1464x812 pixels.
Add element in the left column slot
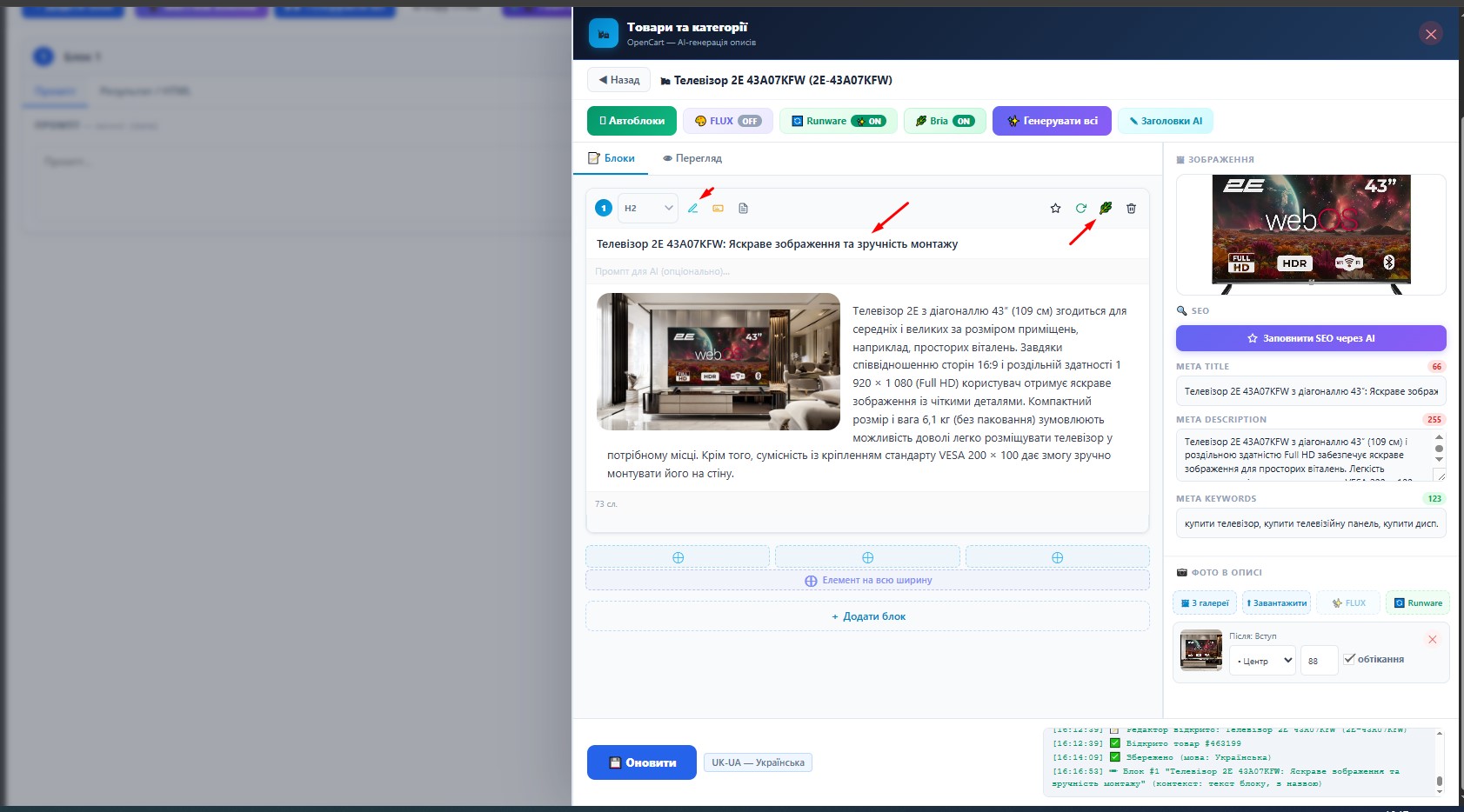pyautogui.click(x=678, y=557)
